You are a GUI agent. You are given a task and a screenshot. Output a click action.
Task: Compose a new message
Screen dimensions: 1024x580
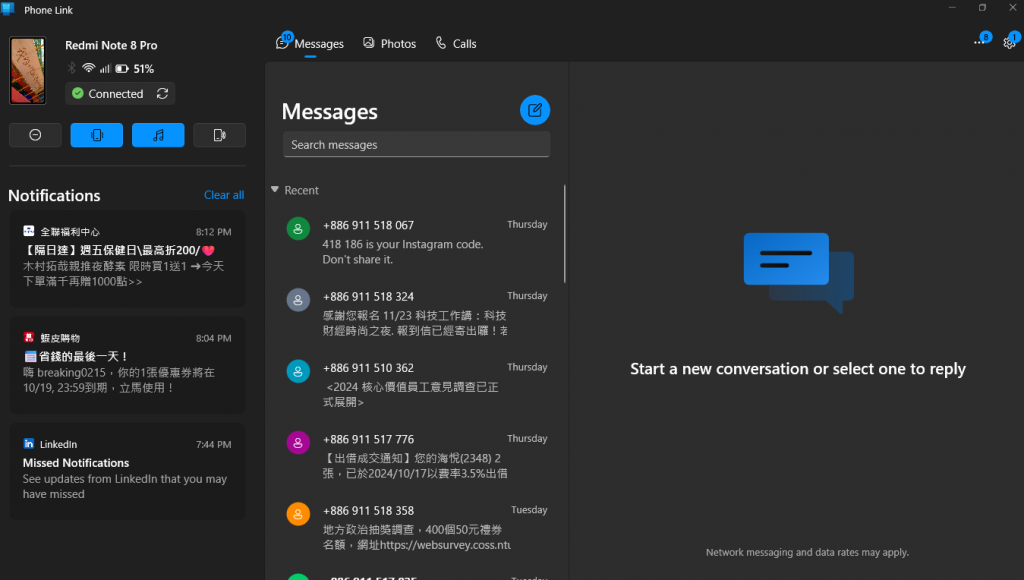pos(535,110)
